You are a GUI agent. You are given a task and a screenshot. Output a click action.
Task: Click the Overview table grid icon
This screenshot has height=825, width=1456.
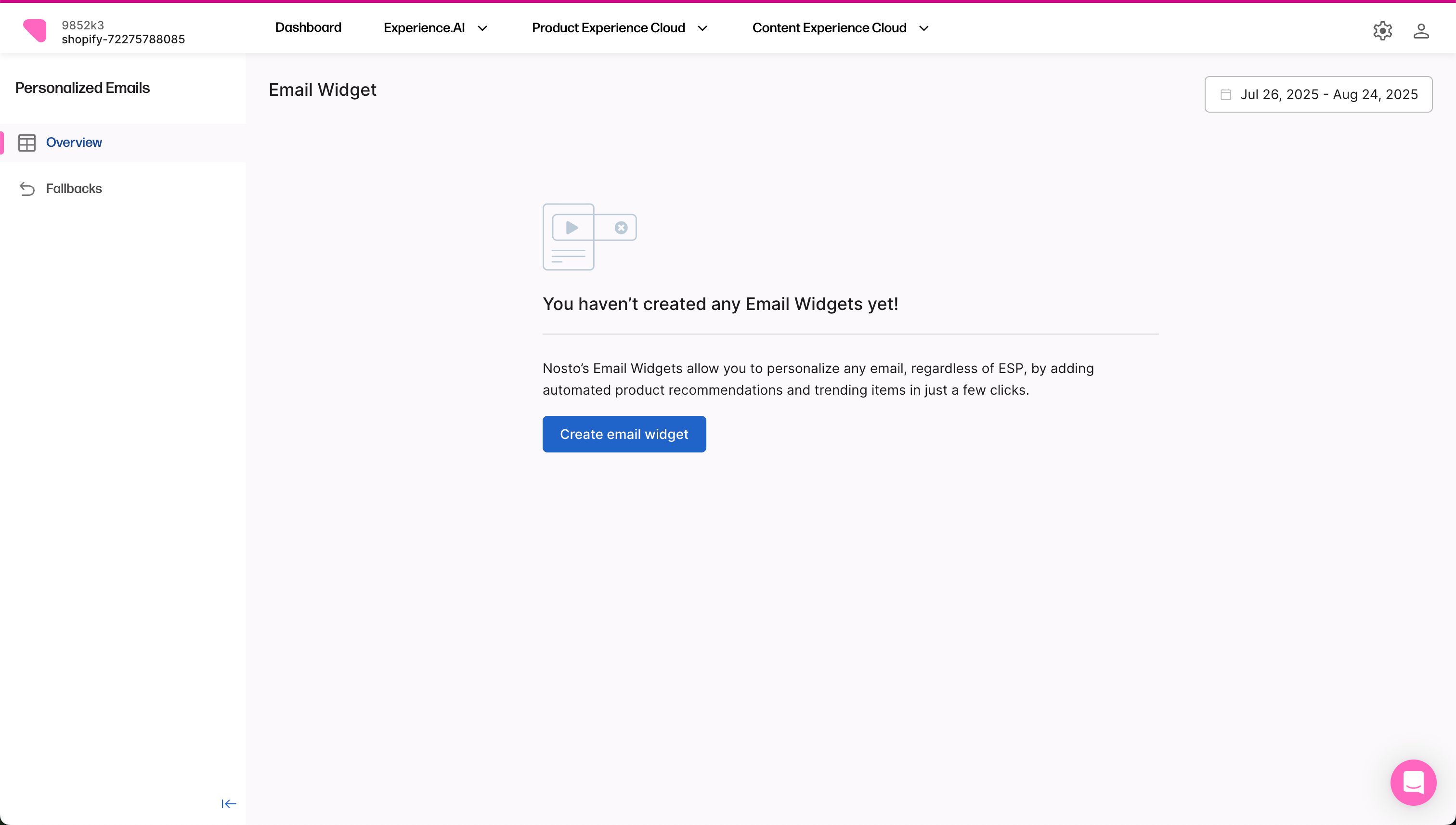pyautogui.click(x=26, y=143)
